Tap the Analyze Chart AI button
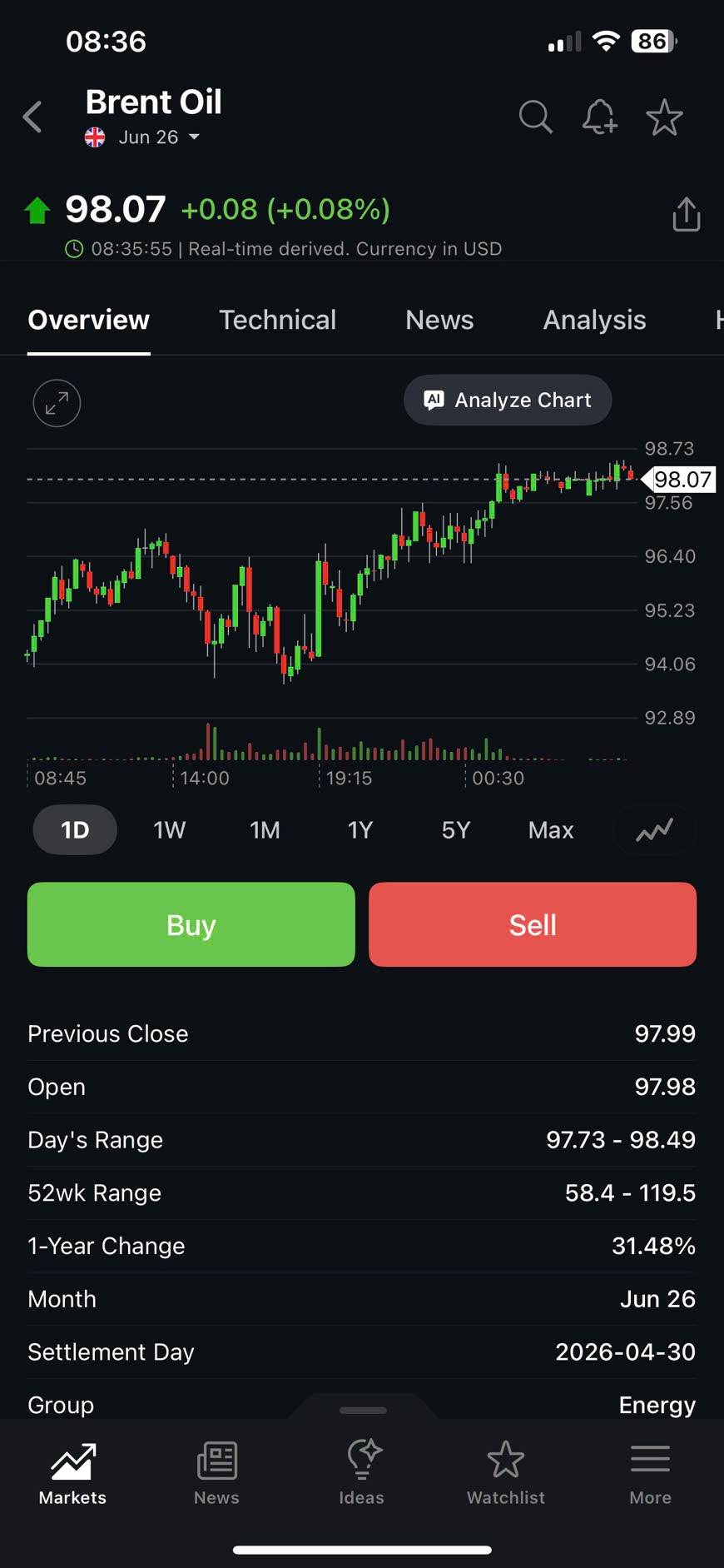724x1568 pixels. (x=508, y=401)
